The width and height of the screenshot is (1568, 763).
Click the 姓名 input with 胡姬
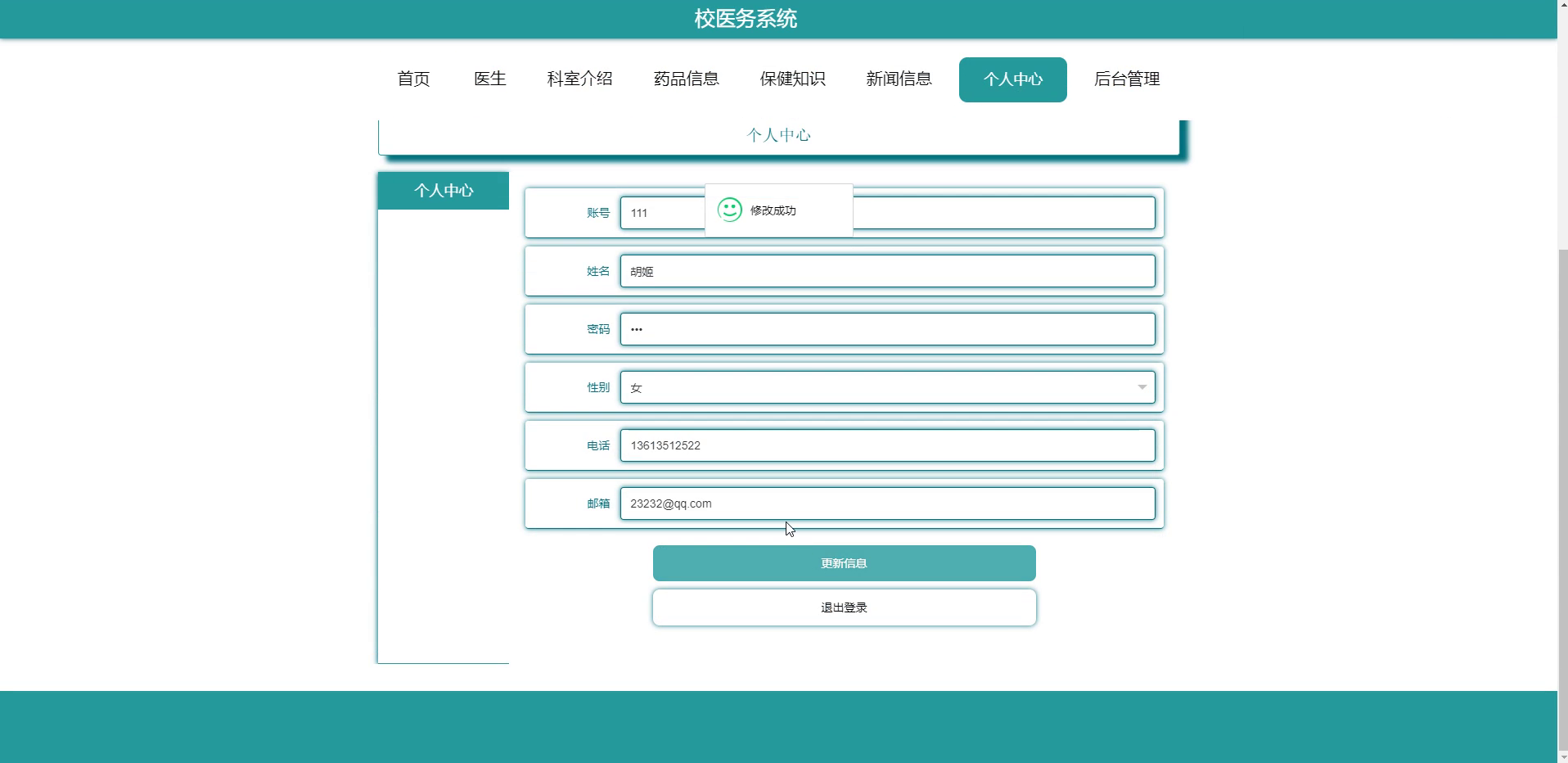[x=887, y=271]
